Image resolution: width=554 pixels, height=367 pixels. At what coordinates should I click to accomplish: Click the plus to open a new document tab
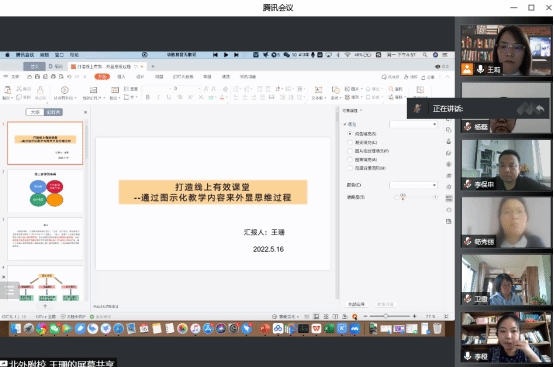coord(153,66)
